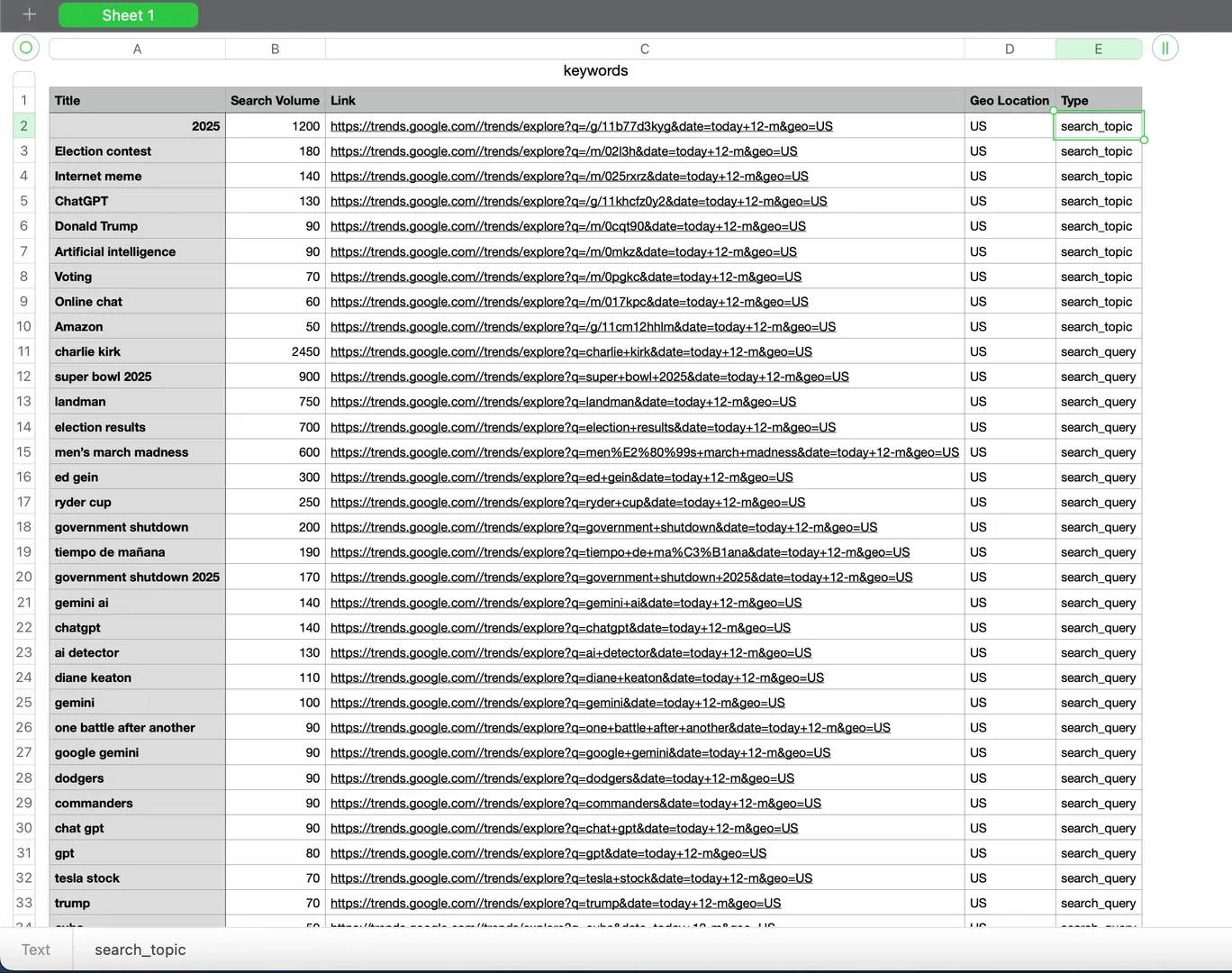Click the round table select handle
This screenshot has height=973, width=1232.
coord(25,49)
